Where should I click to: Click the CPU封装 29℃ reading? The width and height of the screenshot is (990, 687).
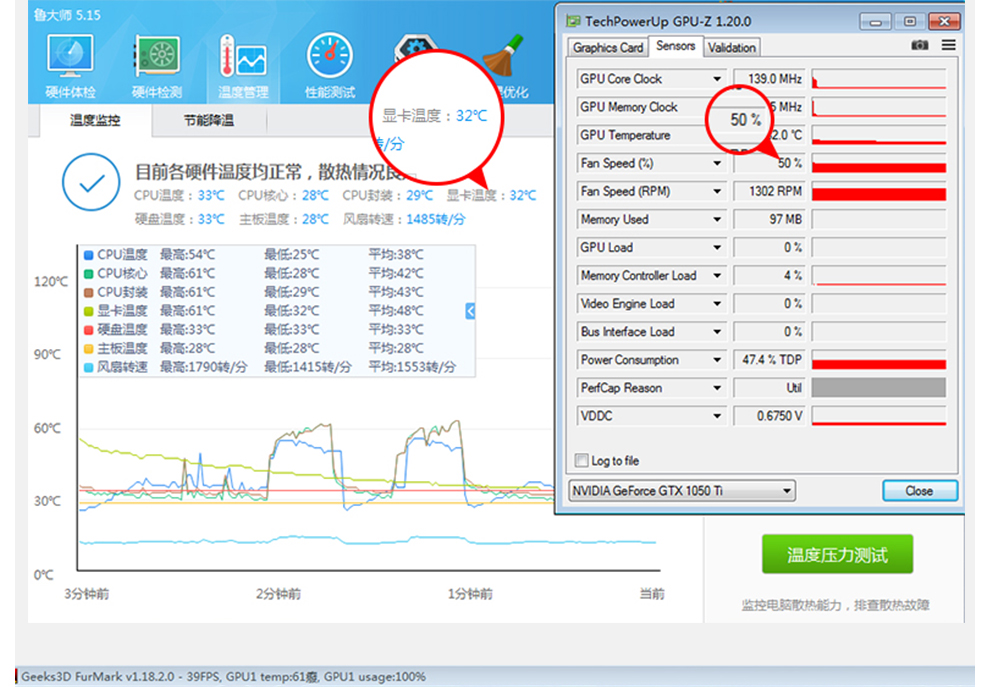(388, 196)
